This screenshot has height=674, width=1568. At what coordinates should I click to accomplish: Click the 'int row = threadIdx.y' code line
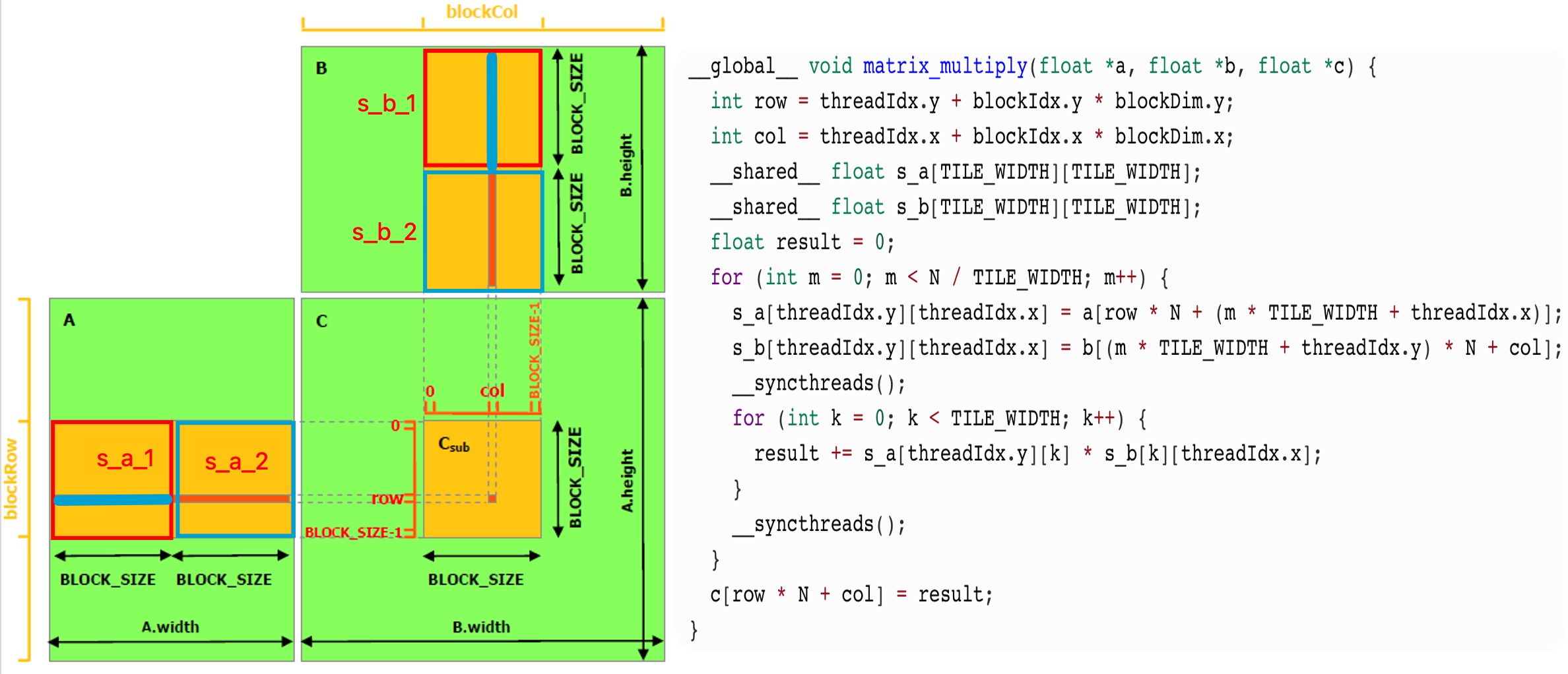click(972, 102)
